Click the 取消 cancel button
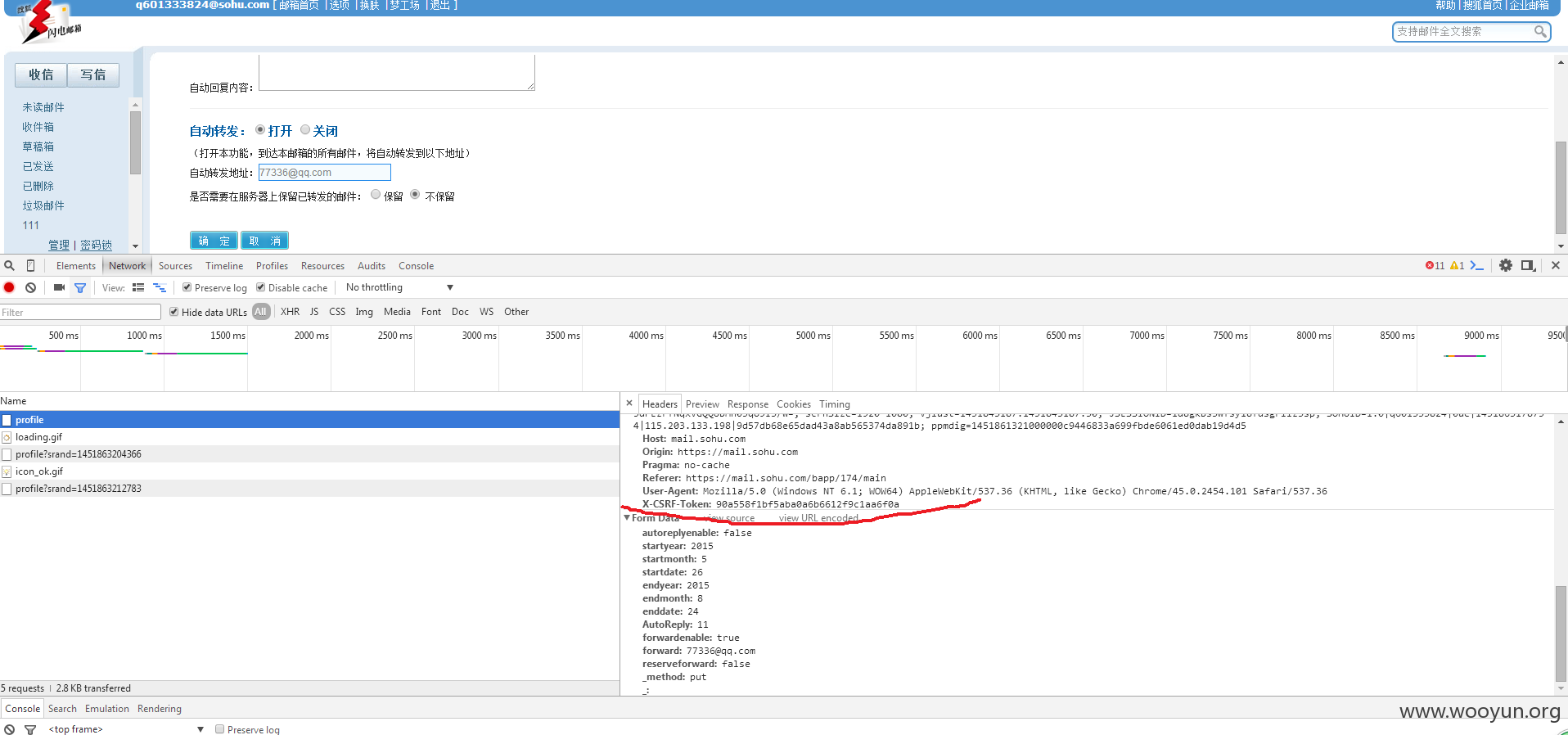Screen dimensions: 1568x735 [x=264, y=241]
